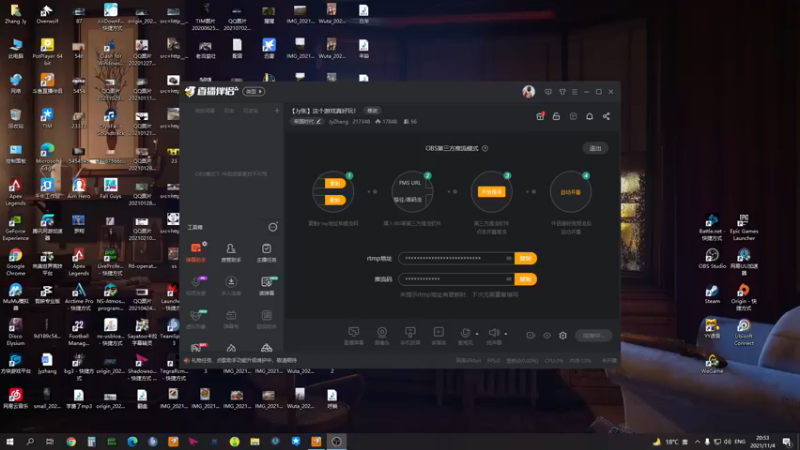Click the 麦克风 microphone icon
Image resolution: width=800 pixels, height=450 pixels.
(x=465, y=333)
